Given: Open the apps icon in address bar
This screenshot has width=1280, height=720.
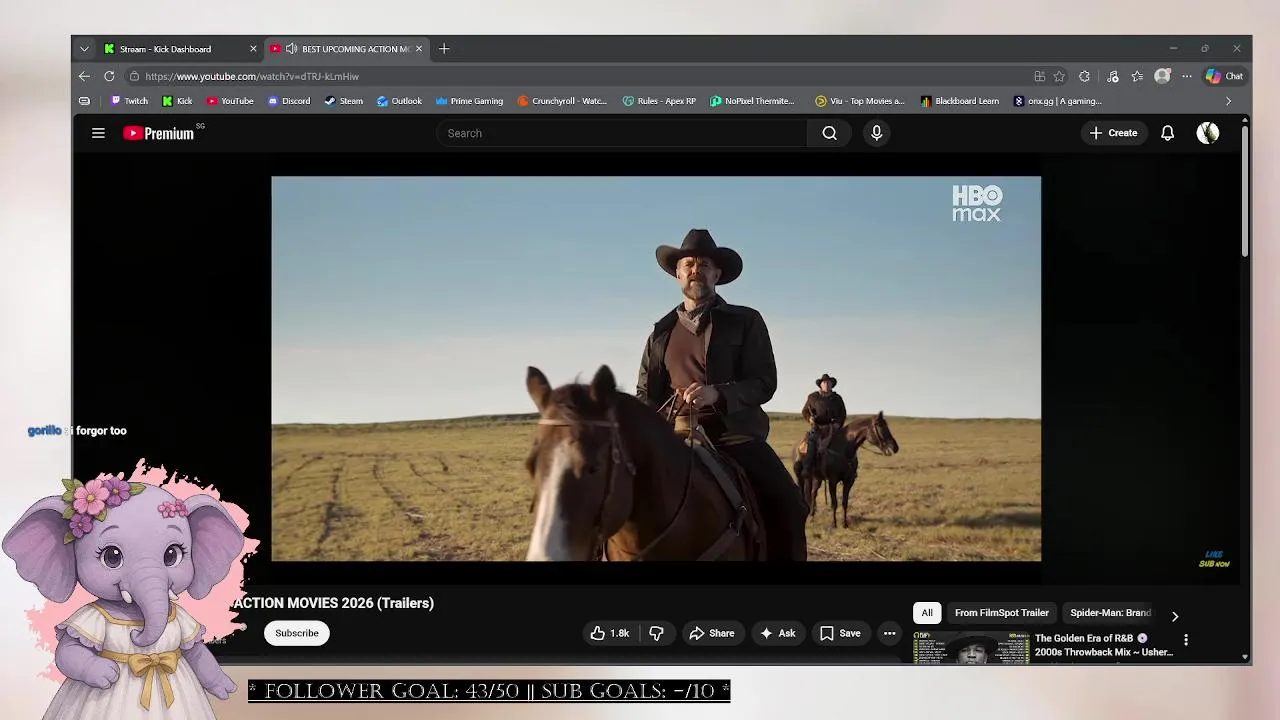Looking at the screenshot, I should pyautogui.click(x=1040, y=76).
